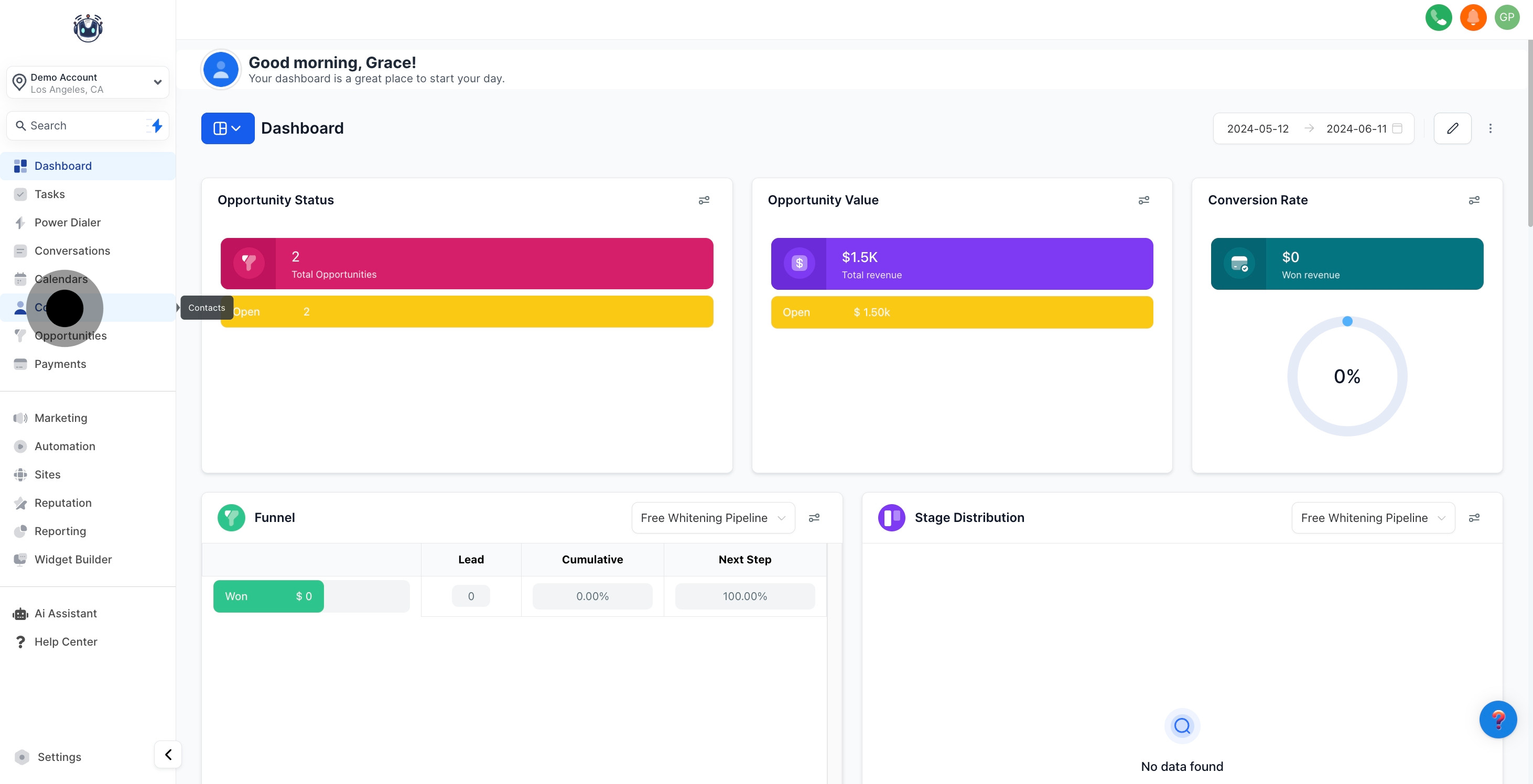Click the pencil edit dashboard icon

click(x=1452, y=128)
